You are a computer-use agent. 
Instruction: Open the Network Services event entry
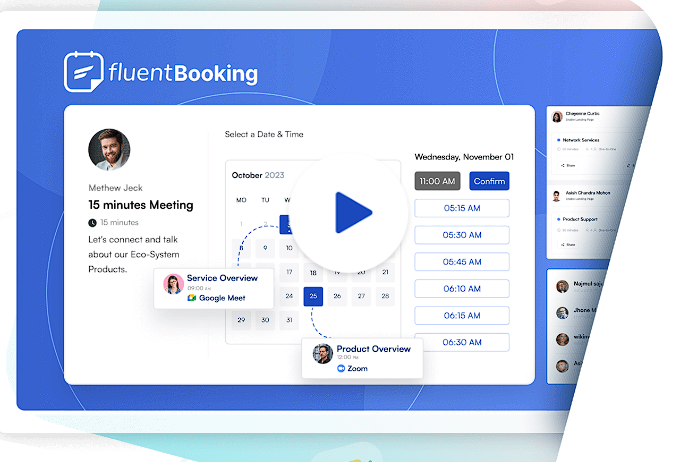(582, 140)
